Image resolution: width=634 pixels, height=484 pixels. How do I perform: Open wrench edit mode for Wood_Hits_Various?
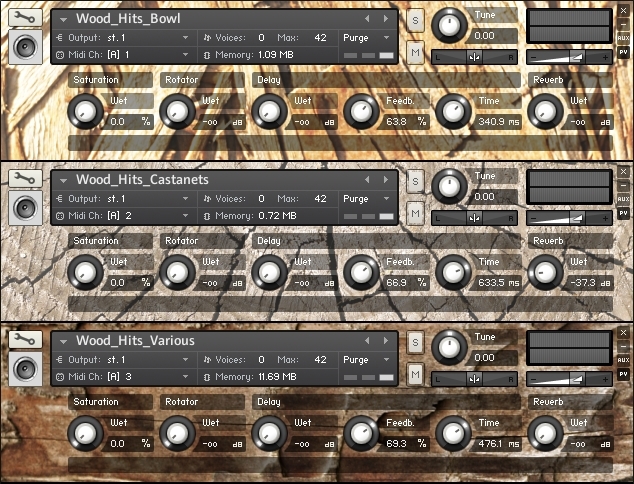(24, 339)
